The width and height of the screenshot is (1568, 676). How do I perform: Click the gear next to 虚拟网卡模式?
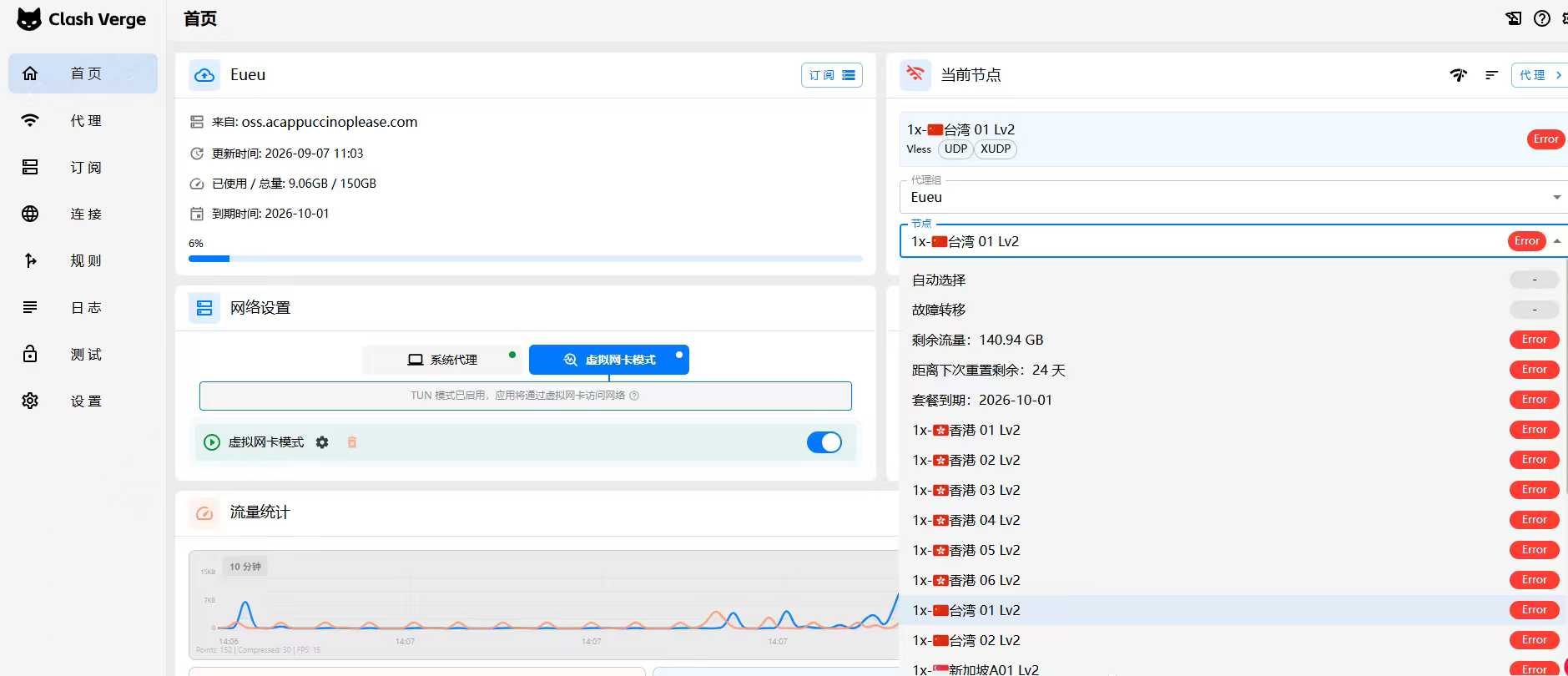click(x=322, y=442)
